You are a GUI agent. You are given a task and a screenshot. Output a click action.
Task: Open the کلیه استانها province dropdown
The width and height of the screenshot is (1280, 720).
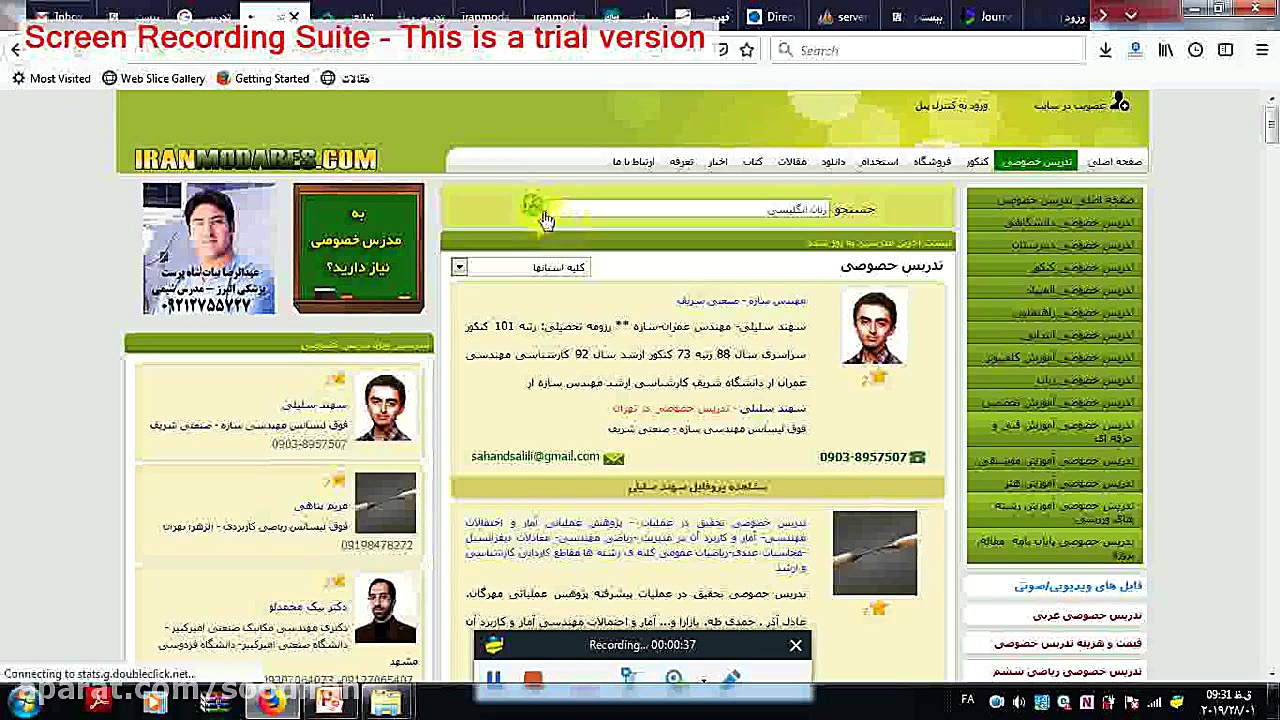[521, 267]
